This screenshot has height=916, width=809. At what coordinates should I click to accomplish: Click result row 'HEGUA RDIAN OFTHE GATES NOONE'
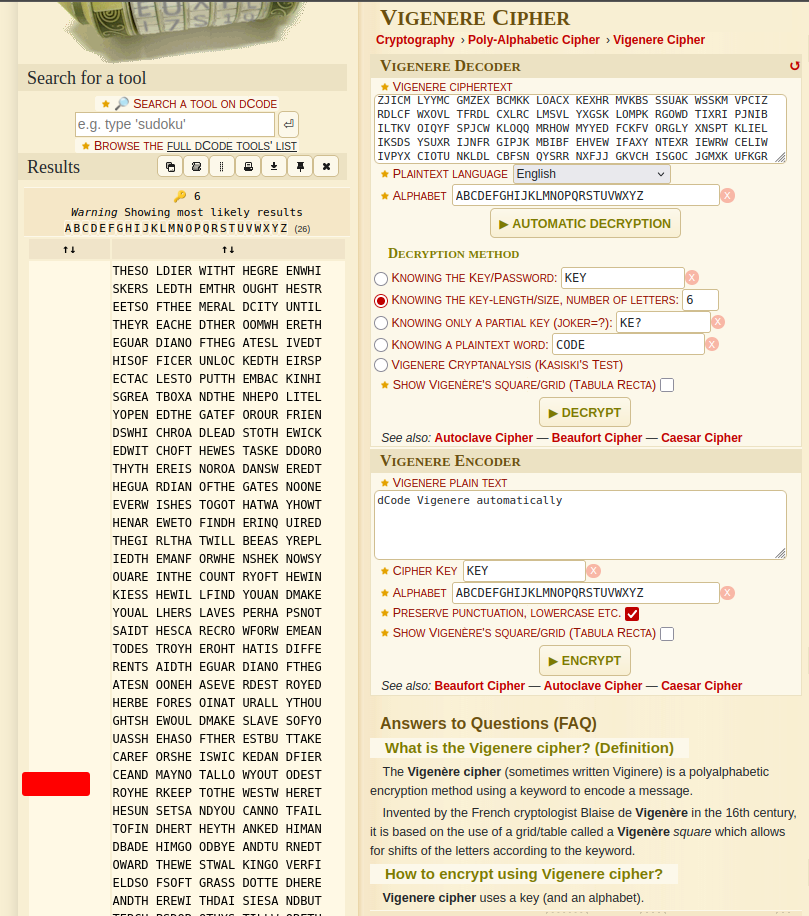click(217, 487)
